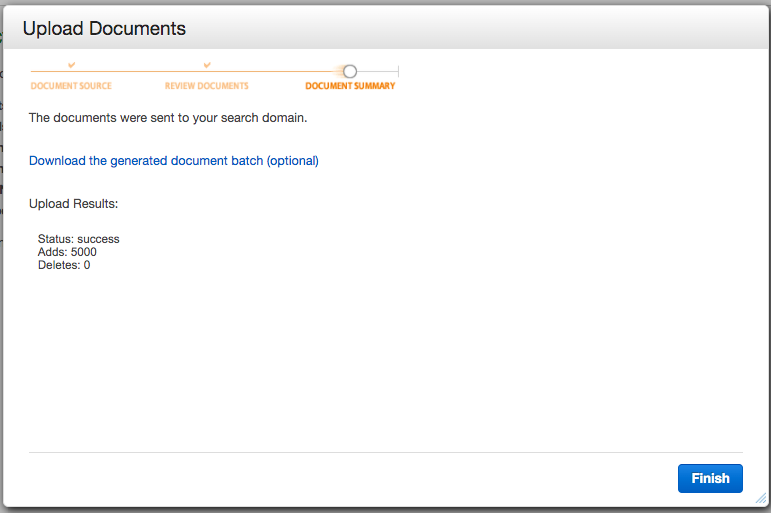Select the Document Summary step circle
771x513 pixels.
pyautogui.click(x=349, y=71)
